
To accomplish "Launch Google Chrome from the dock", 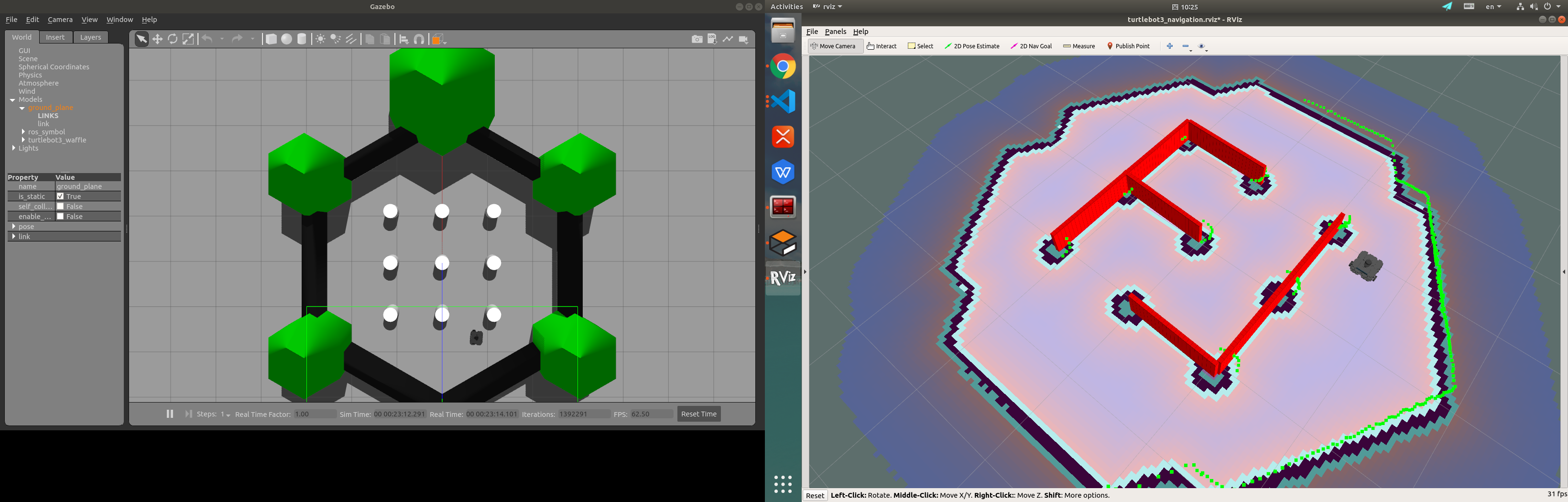I will pyautogui.click(x=783, y=66).
